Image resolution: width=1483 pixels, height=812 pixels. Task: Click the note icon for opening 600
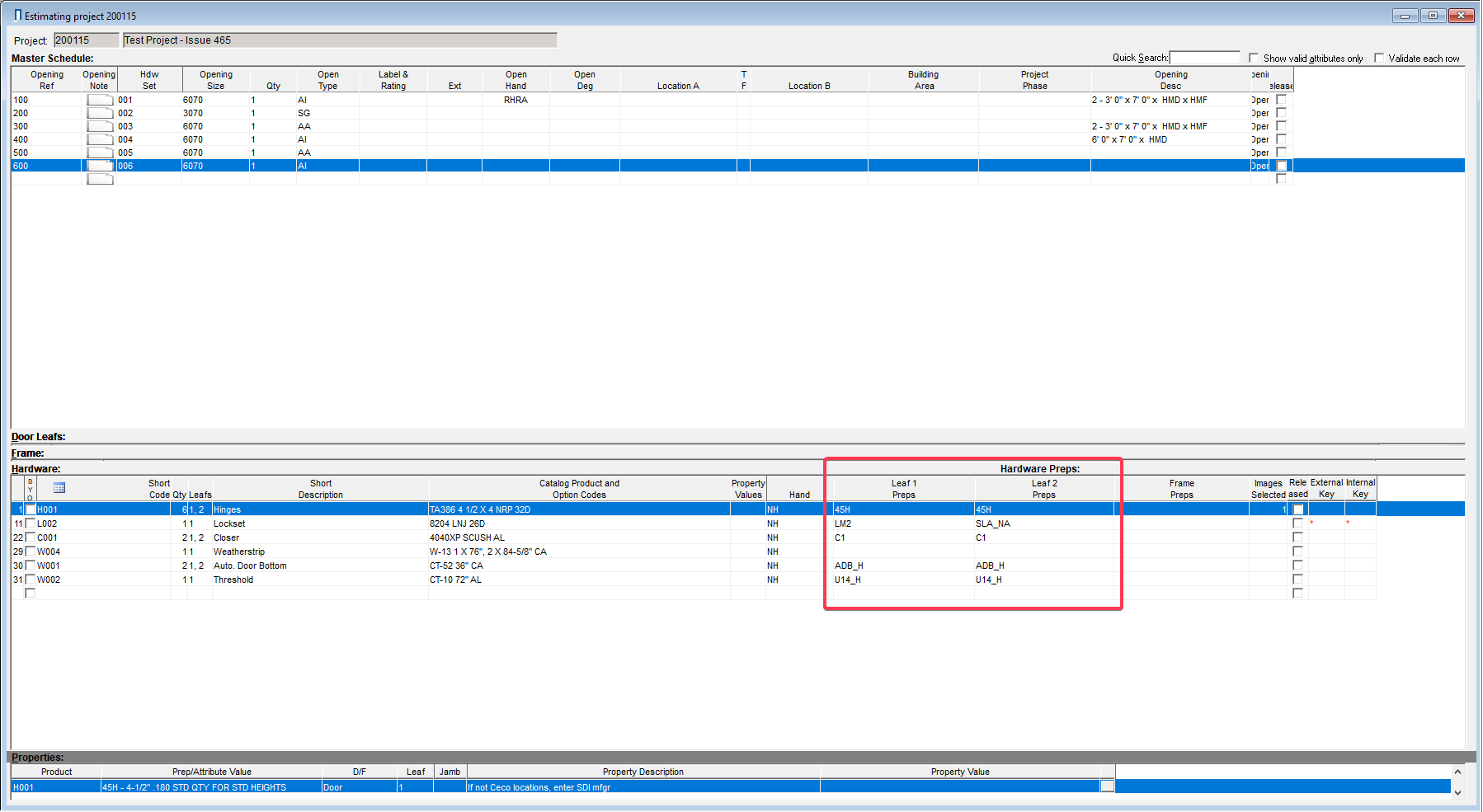point(100,166)
